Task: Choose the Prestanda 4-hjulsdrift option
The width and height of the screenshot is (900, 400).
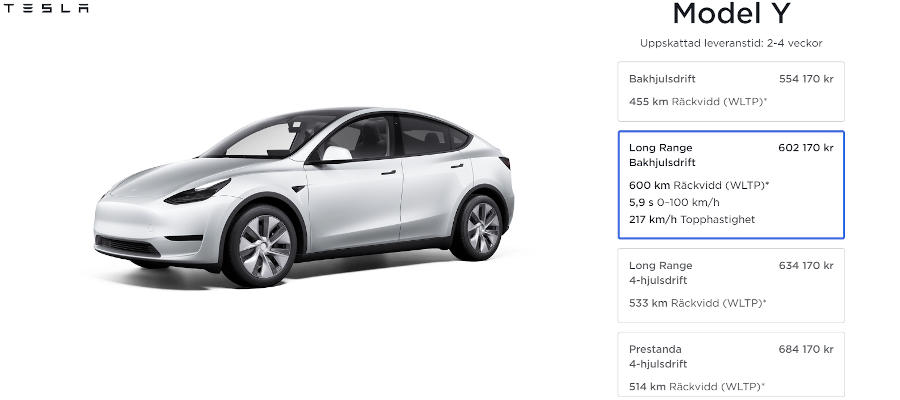Action: (x=731, y=366)
